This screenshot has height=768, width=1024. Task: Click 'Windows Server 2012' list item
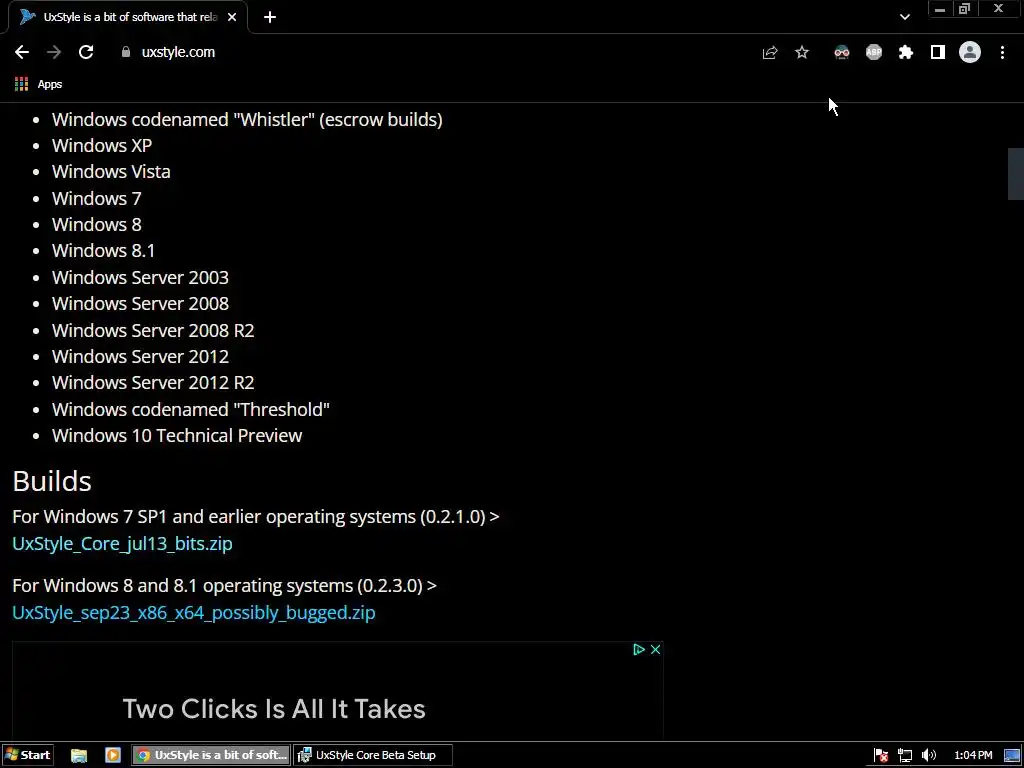point(140,357)
